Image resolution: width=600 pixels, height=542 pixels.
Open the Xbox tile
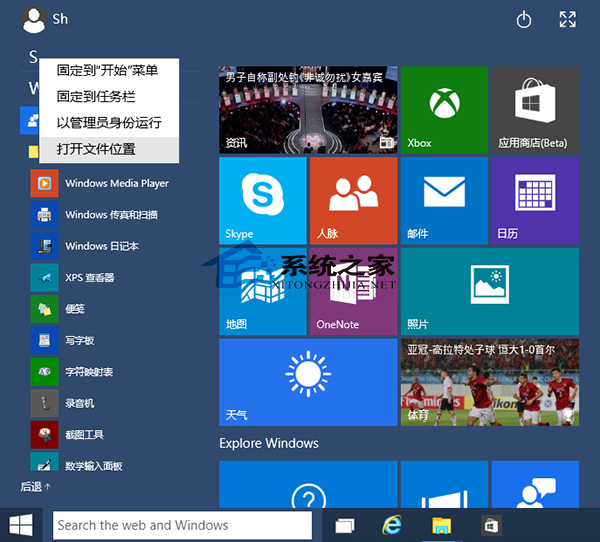click(444, 110)
